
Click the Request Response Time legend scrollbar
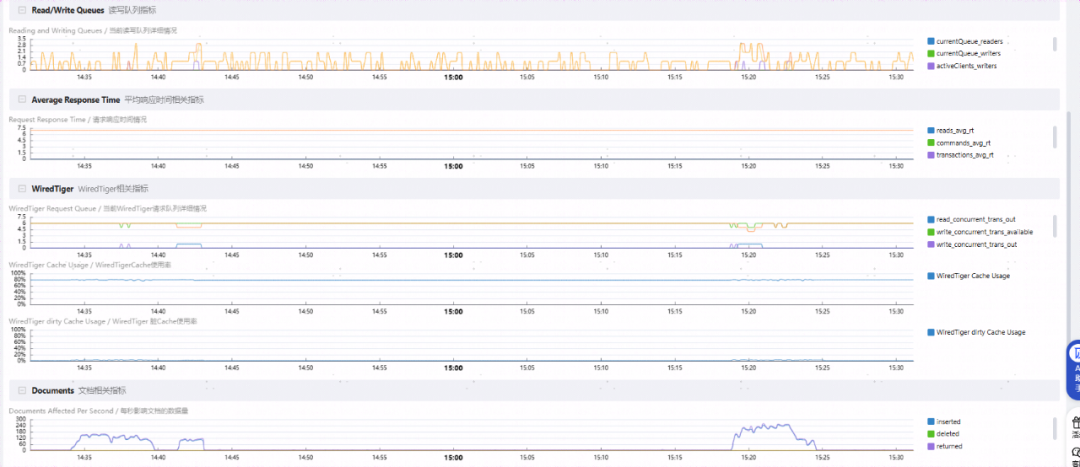coord(1054,136)
